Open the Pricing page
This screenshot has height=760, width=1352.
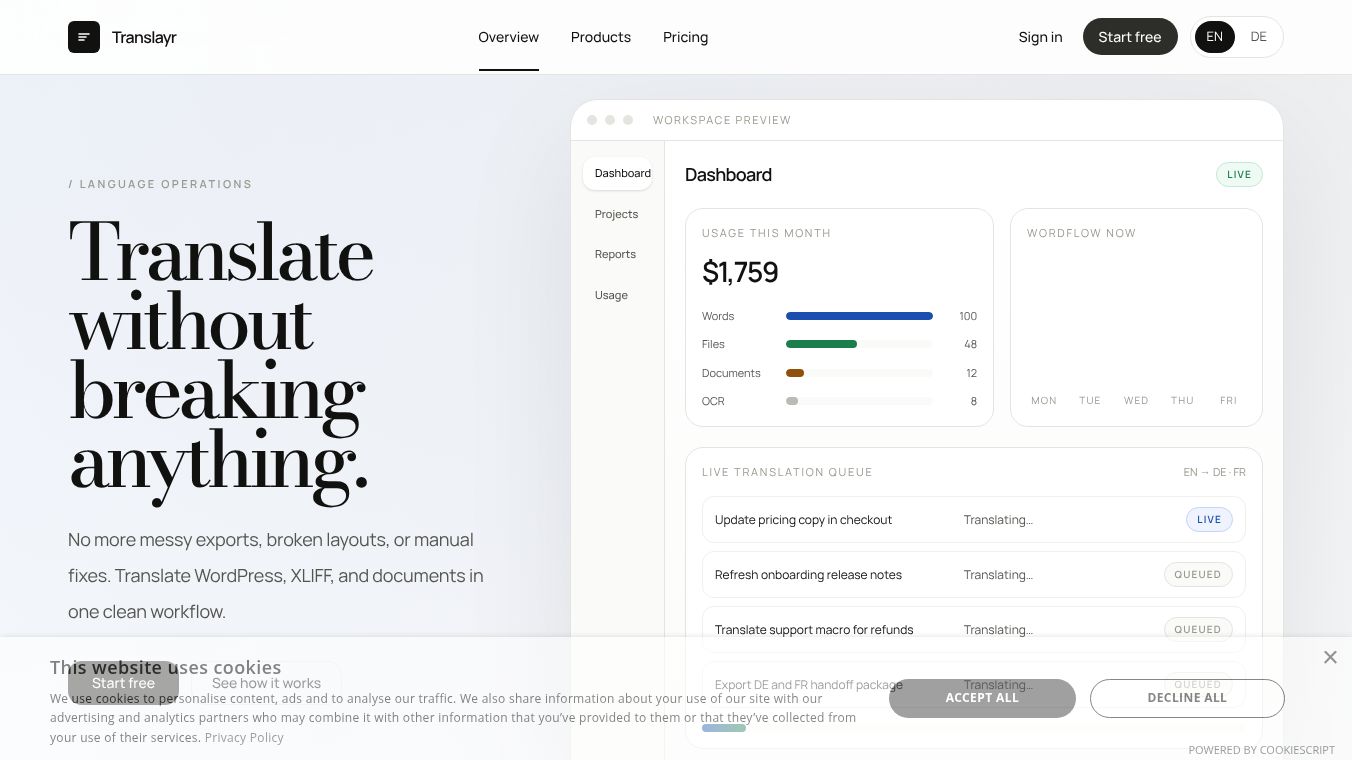pyautogui.click(x=685, y=37)
